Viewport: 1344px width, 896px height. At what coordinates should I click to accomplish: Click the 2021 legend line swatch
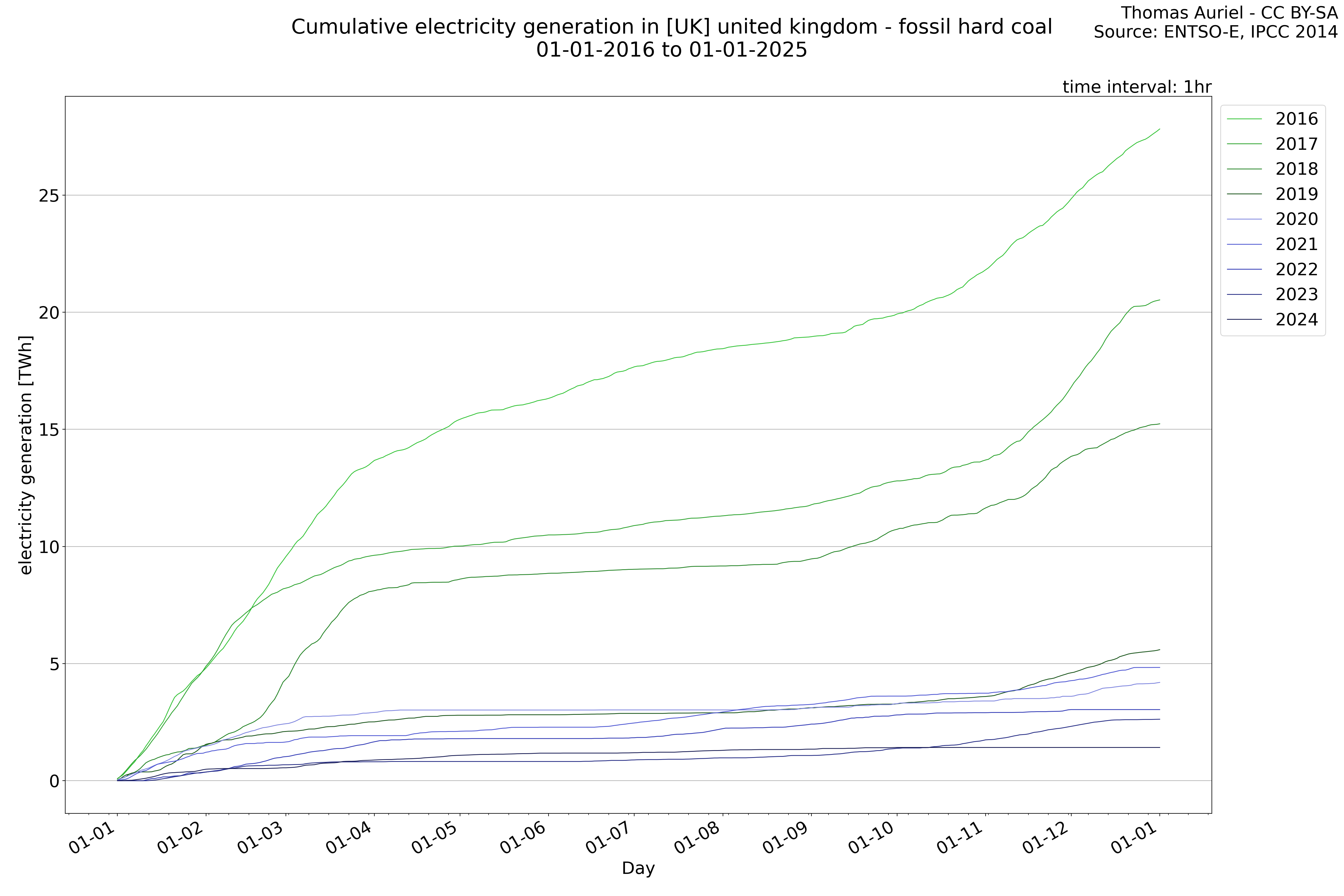(1244, 244)
